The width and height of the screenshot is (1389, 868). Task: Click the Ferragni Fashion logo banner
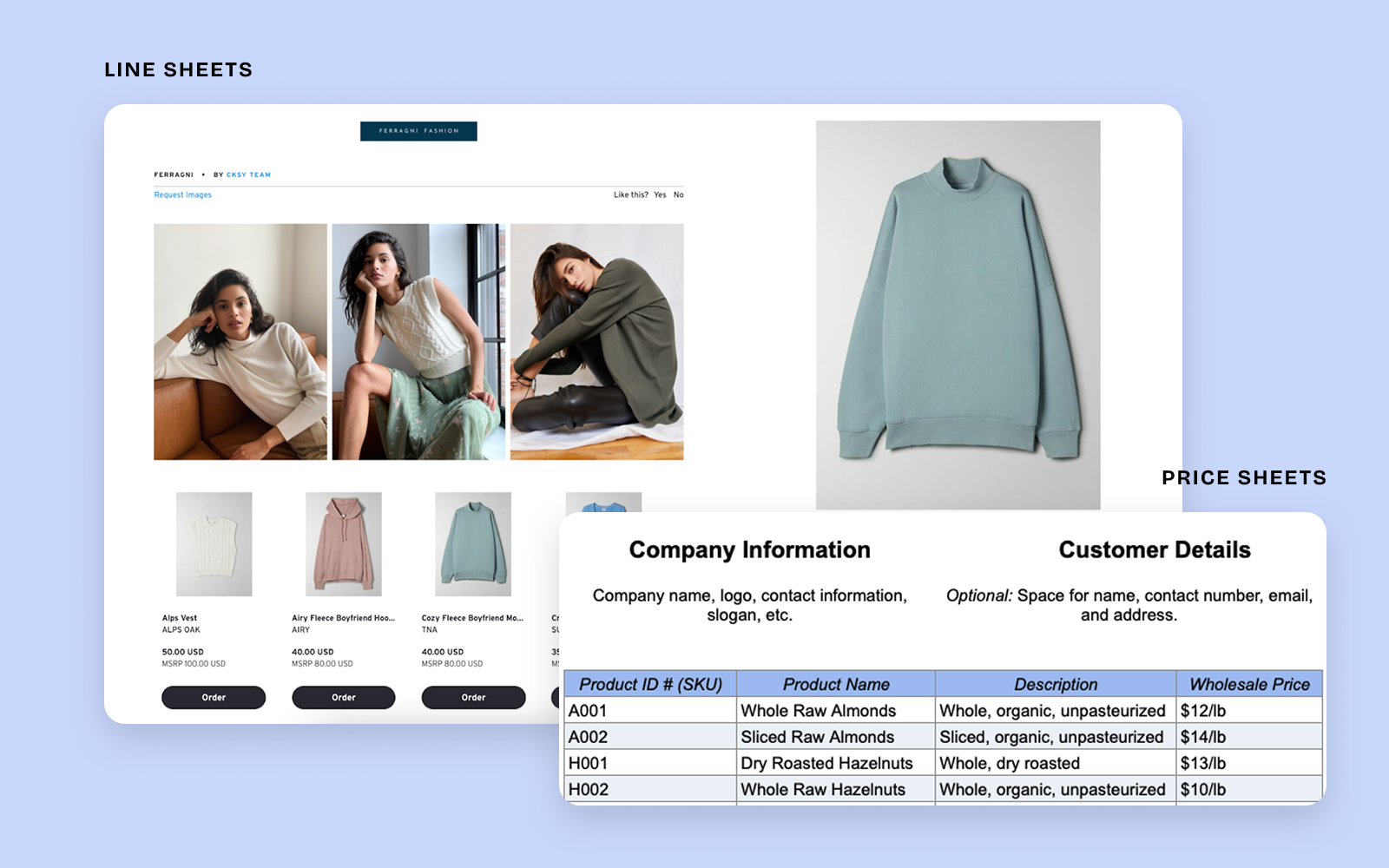click(418, 131)
